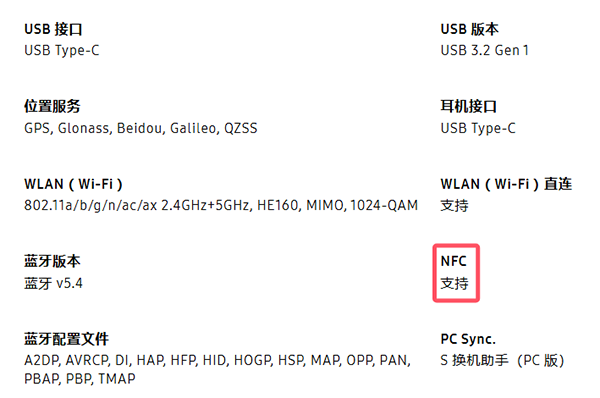
Task: Select the USB 3.2 Gen 1 text
Action: 484,50
